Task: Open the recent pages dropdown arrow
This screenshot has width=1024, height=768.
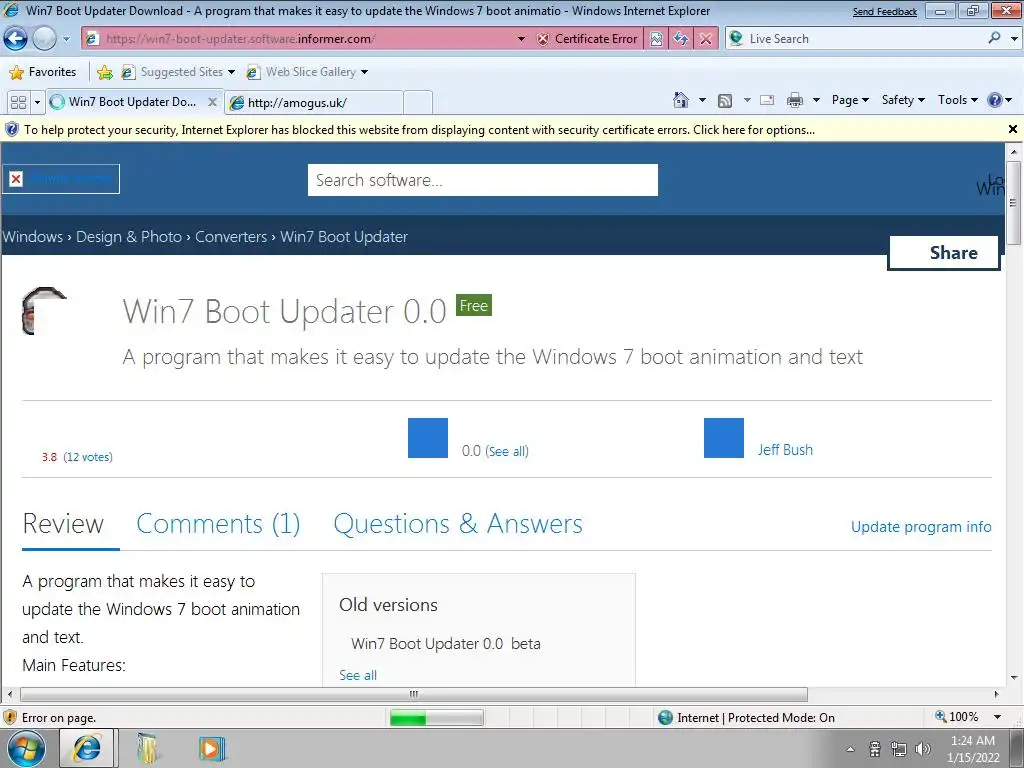Action: pos(66,39)
